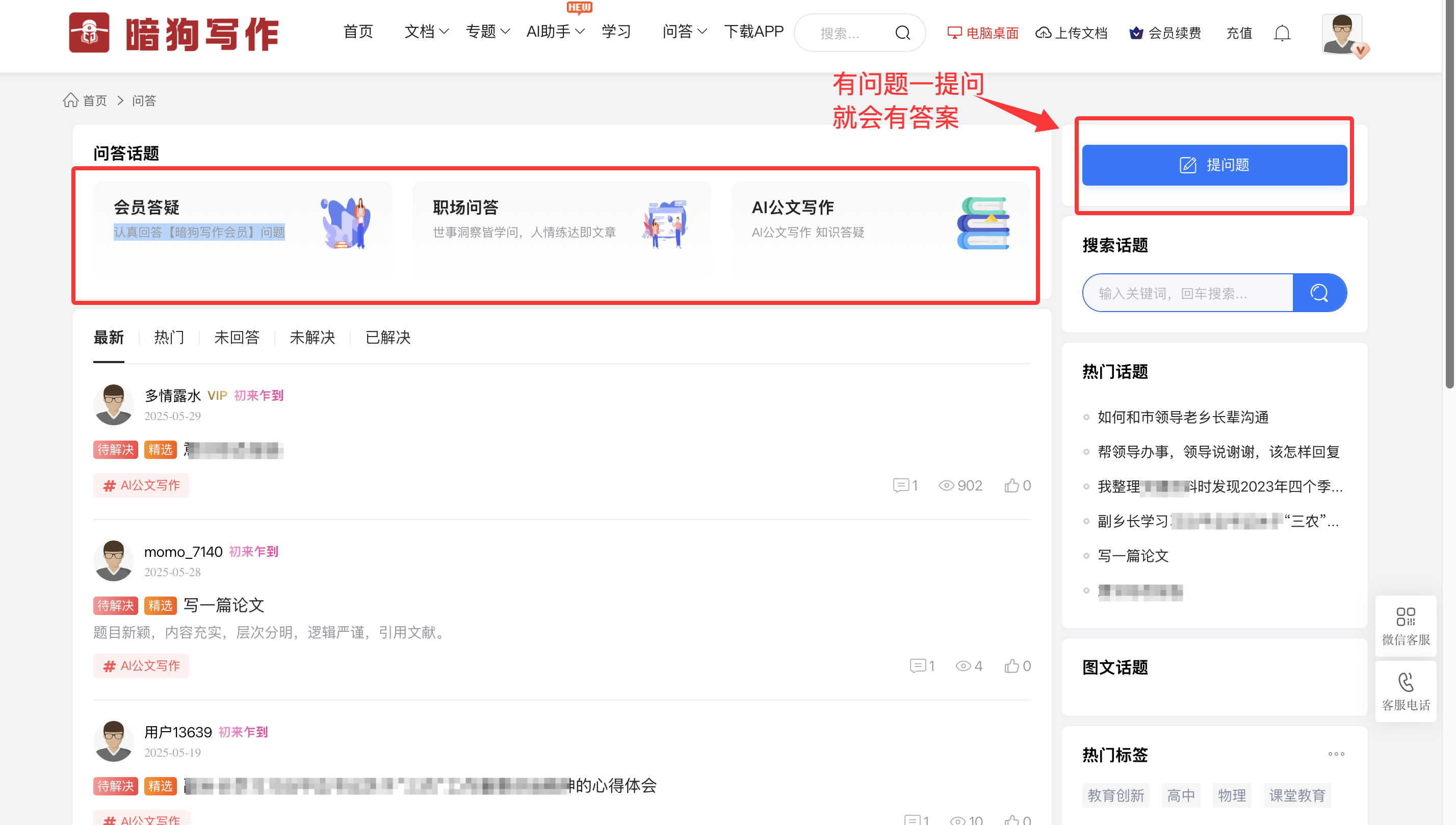
Task: Click momo_7140 user avatar
Action: [x=113, y=560]
